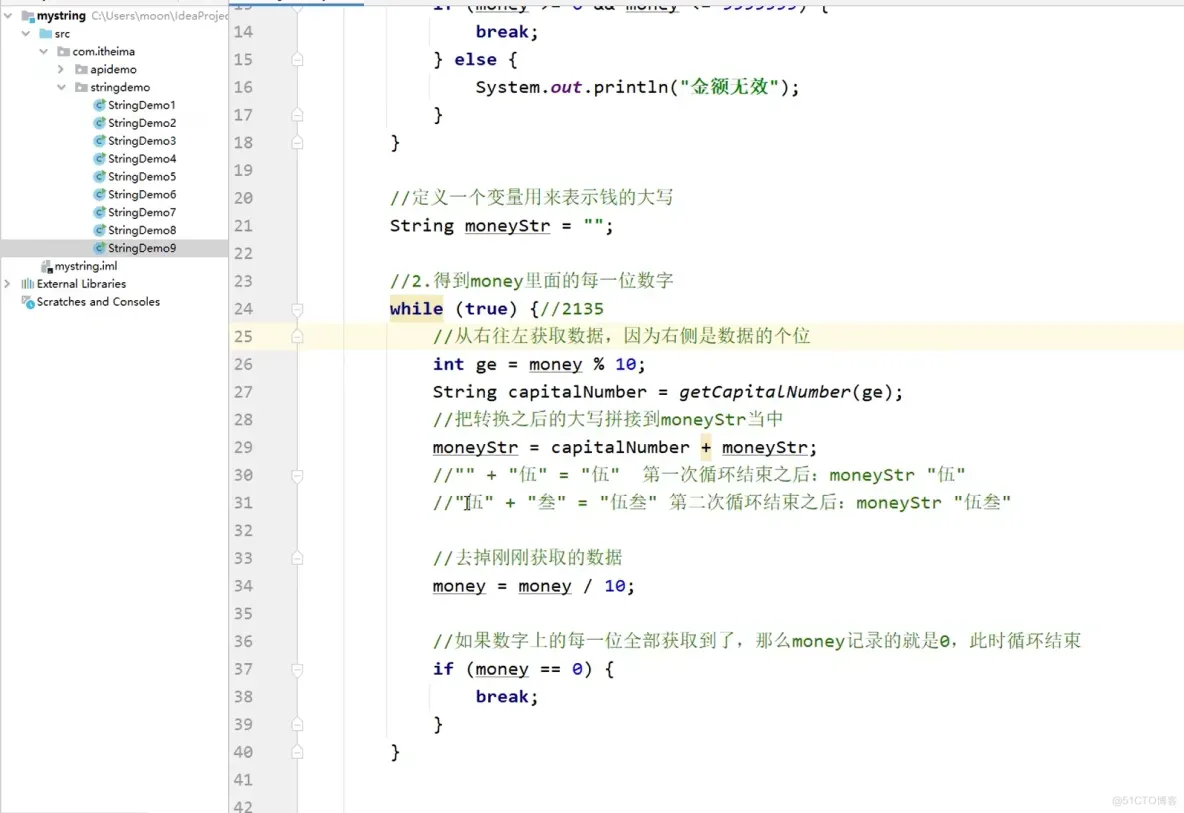Viewport: 1184px width, 813px height.
Task: Select External Libraries label
Action: click(82, 284)
